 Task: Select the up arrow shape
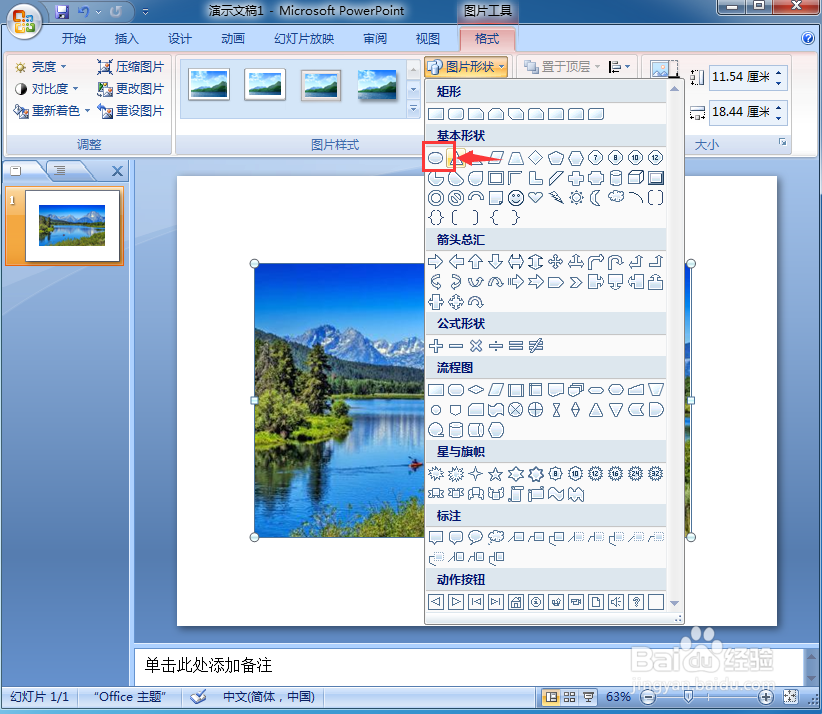coord(475,261)
